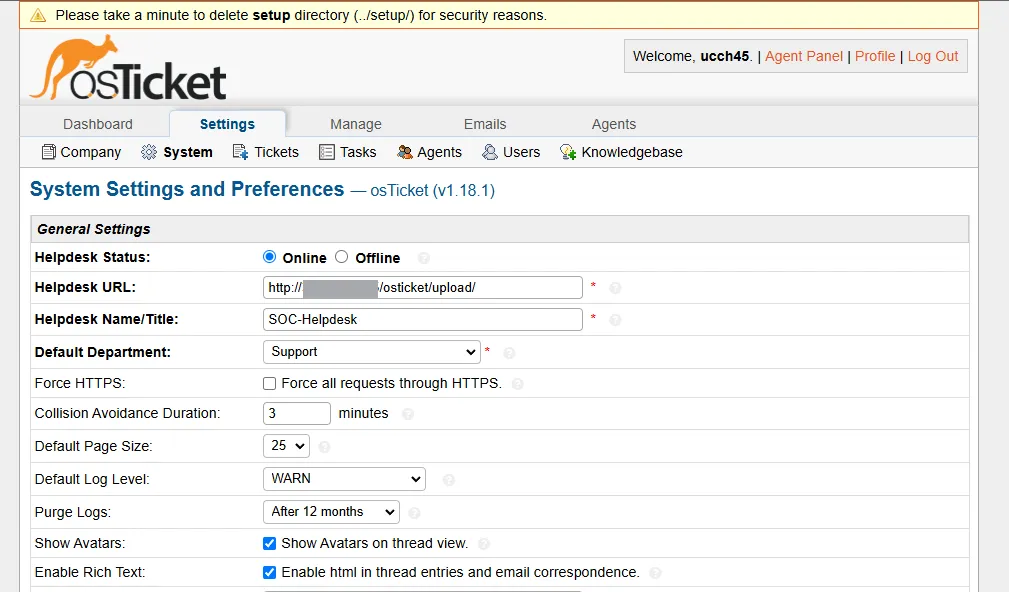Open the Purge Logs dropdown
The width and height of the screenshot is (1009, 592).
(x=331, y=511)
